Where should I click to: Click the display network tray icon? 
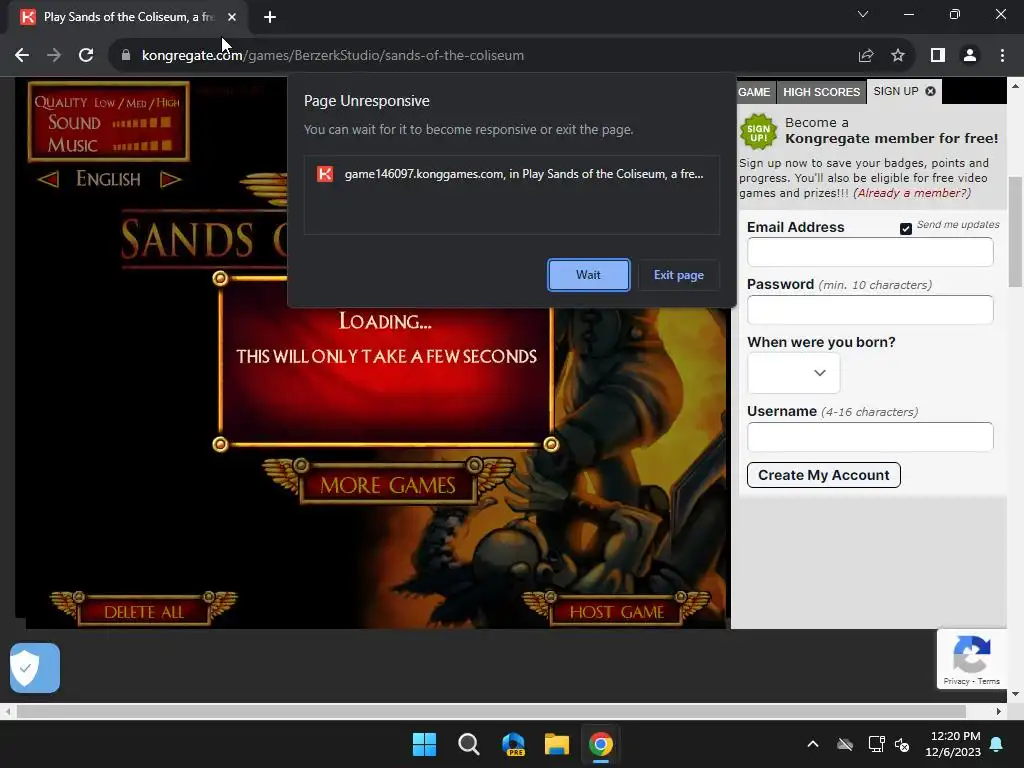876,744
